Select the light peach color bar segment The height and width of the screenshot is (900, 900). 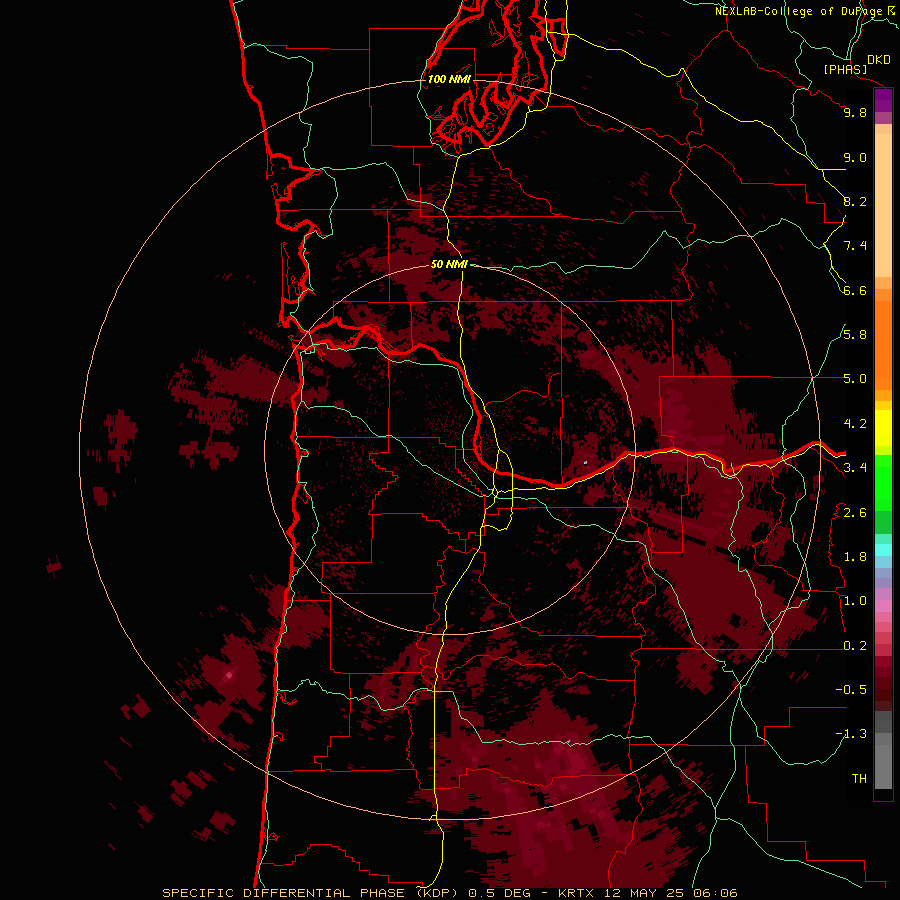coord(883,205)
